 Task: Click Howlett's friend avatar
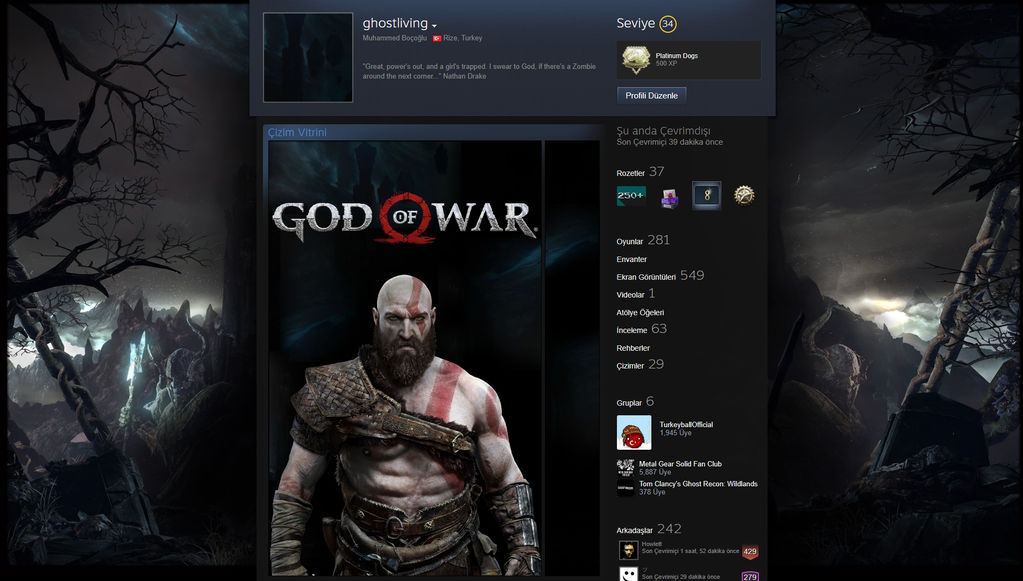point(628,550)
